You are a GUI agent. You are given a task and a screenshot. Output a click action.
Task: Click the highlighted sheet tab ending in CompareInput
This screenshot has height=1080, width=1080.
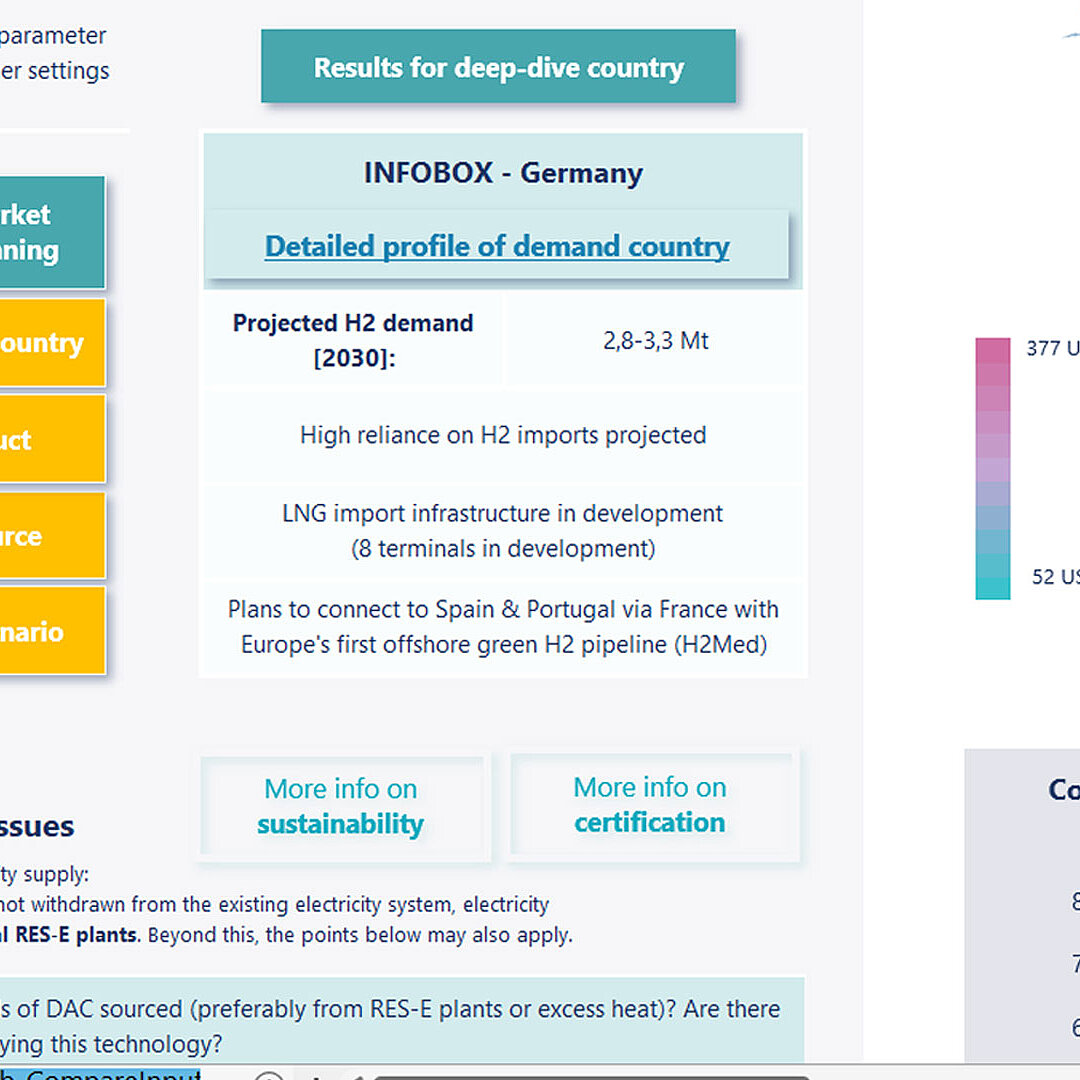[x=101, y=1074]
